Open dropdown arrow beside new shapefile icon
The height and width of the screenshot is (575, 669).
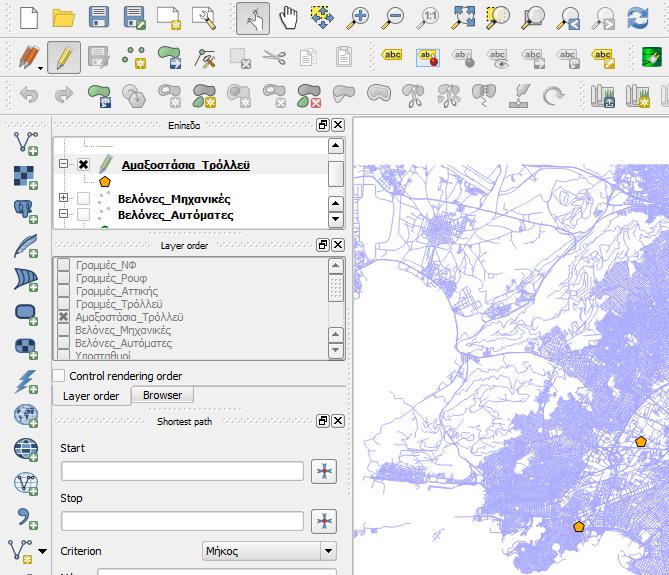[43, 551]
